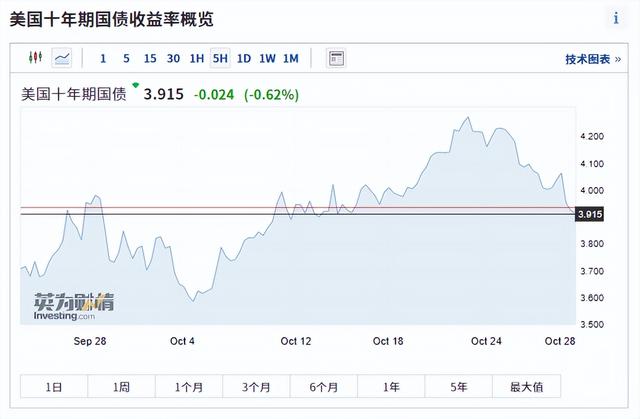Select the 1周 range tab
This screenshot has width=640, height=419.
121,386
